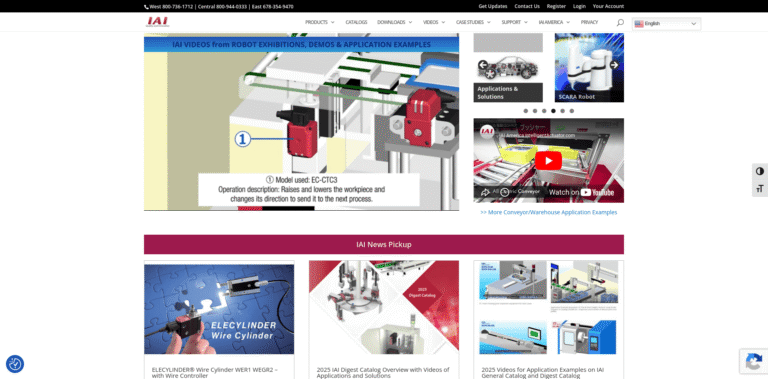Open the English language dropdown
The width and height of the screenshot is (768, 379).
pos(666,24)
